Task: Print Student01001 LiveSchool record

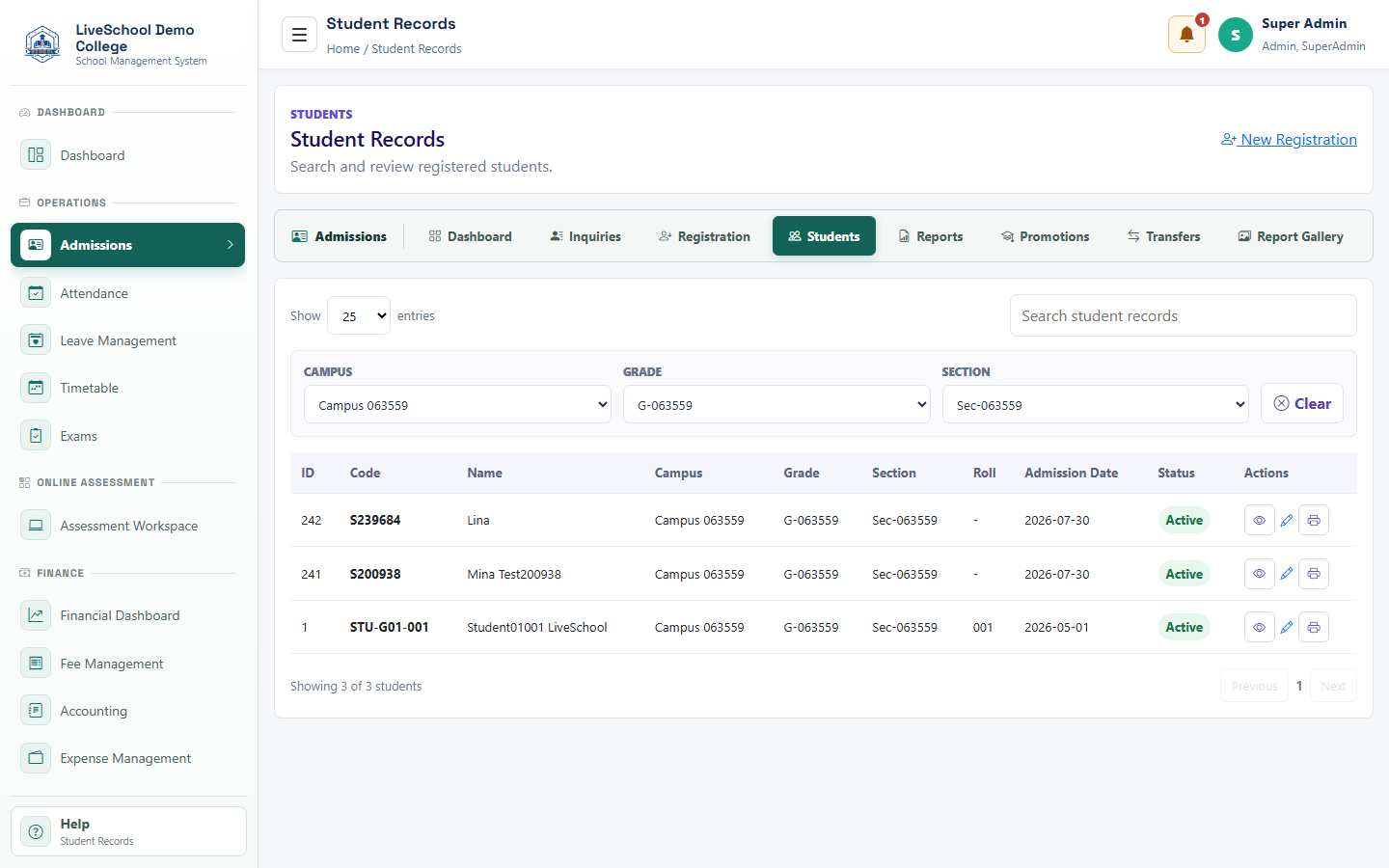Action: [x=1314, y=627]
